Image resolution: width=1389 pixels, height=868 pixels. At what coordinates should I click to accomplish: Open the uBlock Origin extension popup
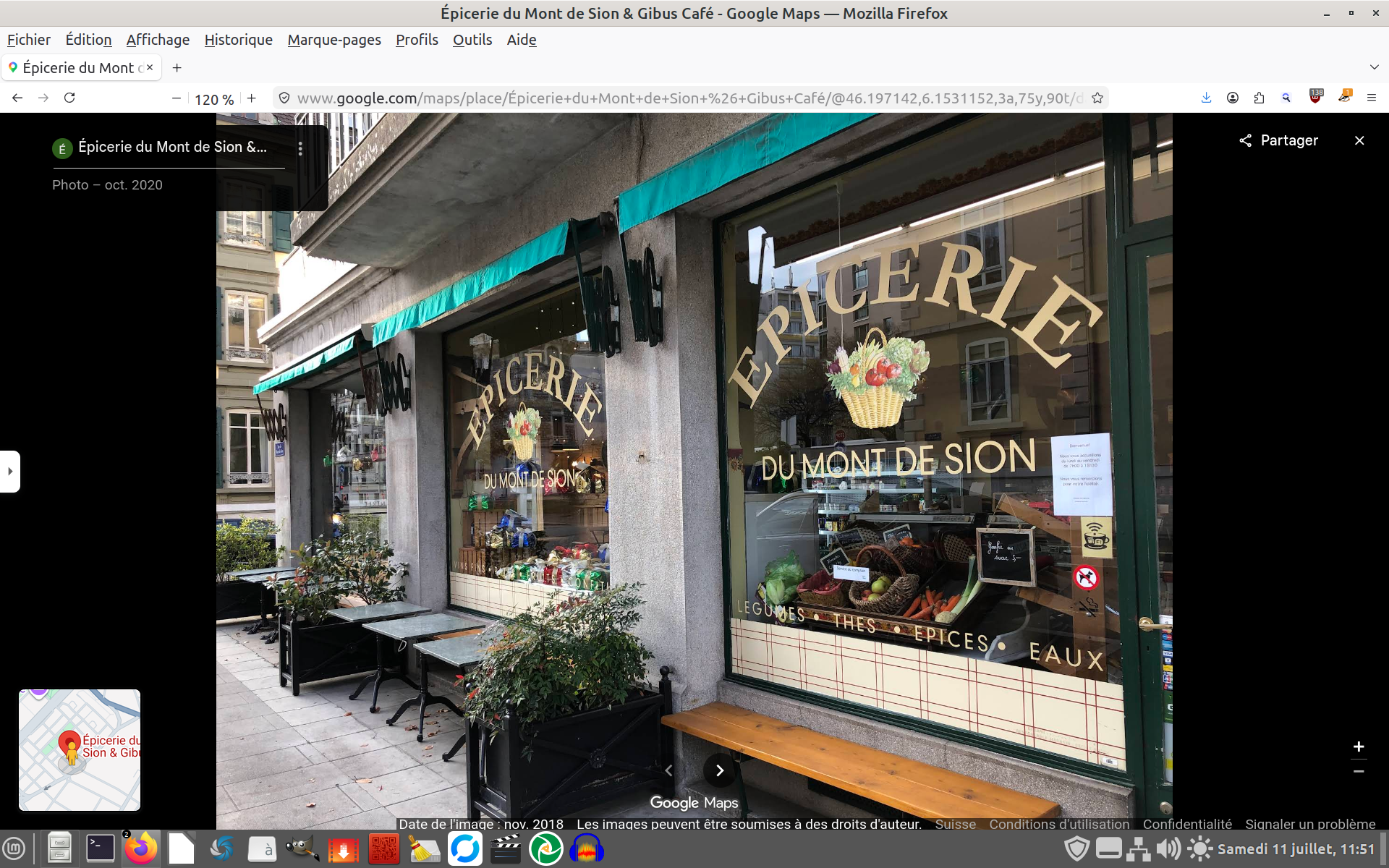coord(1315,97)
